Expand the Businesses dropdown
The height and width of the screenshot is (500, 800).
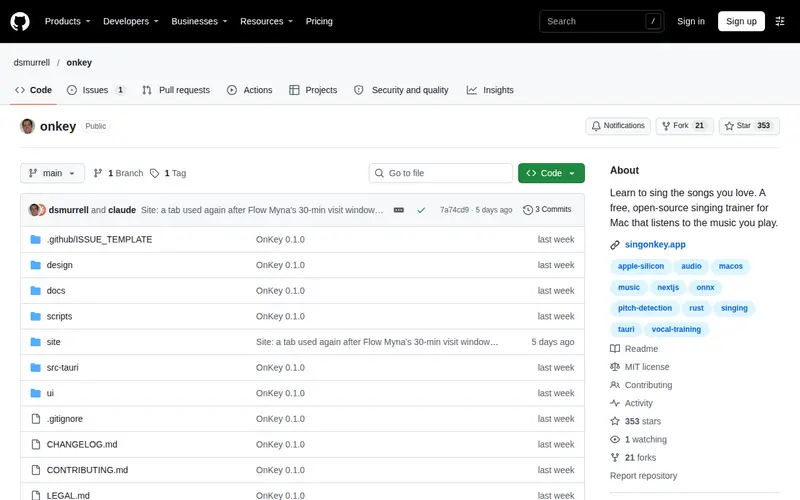199,21
